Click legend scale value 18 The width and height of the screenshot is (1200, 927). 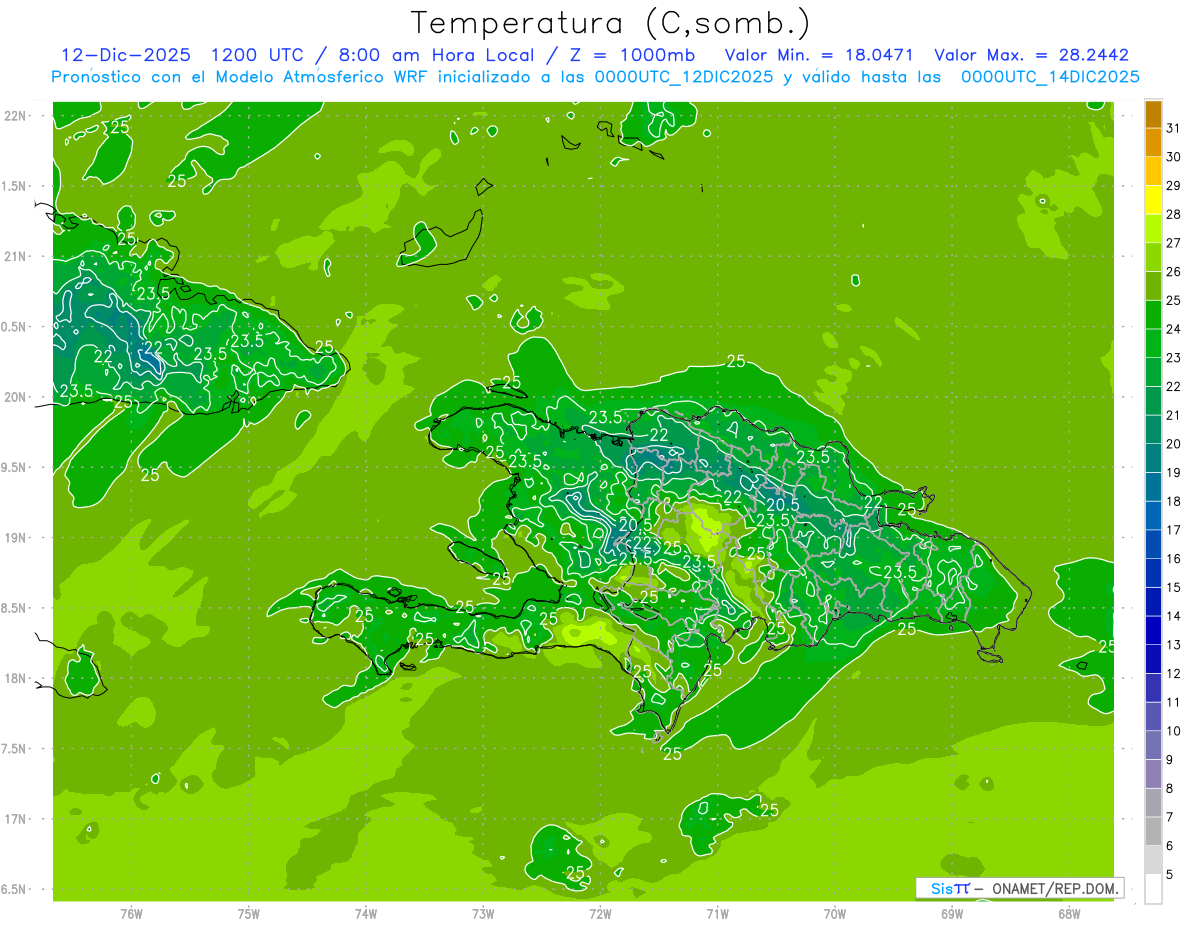click(1174, 501)
